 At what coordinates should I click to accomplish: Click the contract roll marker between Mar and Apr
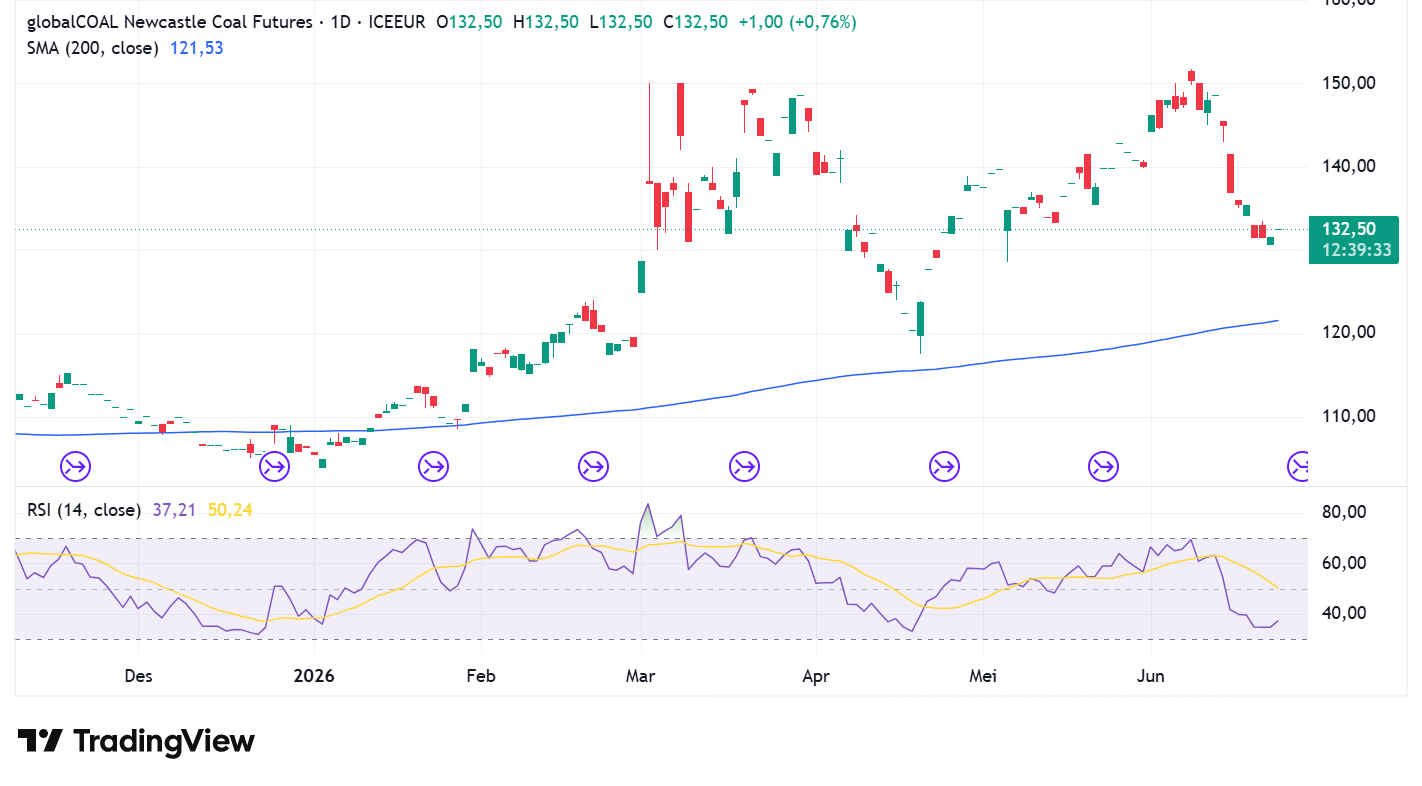click(x=744, y=466)
